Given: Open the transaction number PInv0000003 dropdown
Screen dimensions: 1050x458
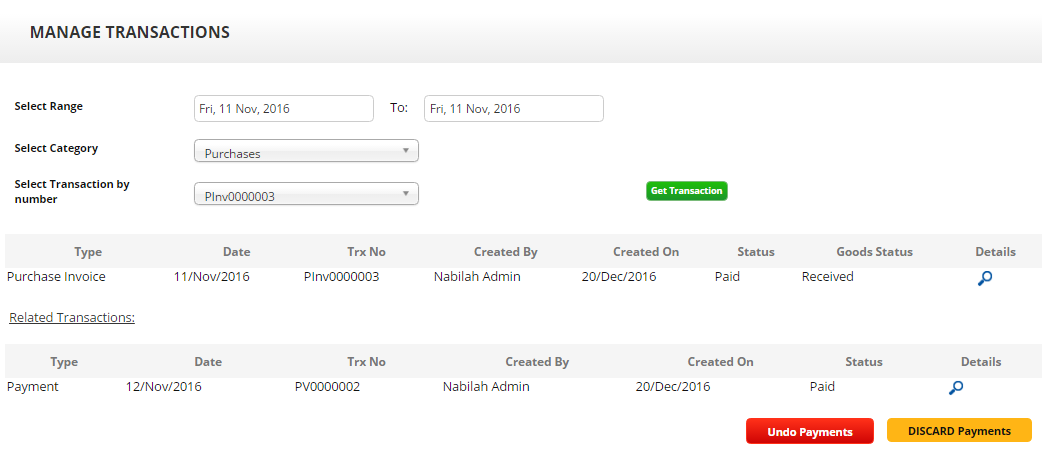Looking at the screenshot, I should point(306,194).
